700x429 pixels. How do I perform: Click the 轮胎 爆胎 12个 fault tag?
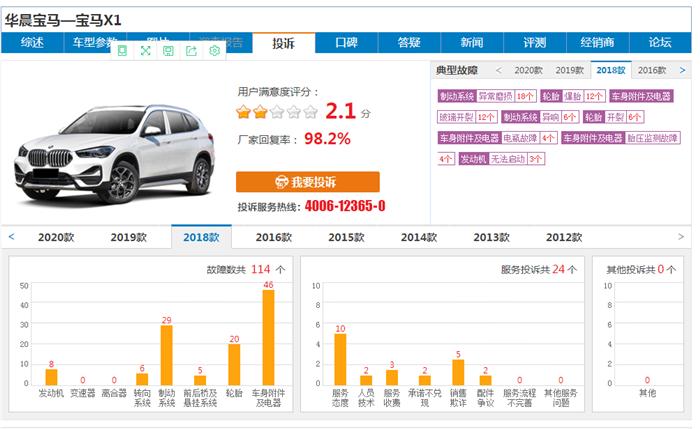(573, 96)
